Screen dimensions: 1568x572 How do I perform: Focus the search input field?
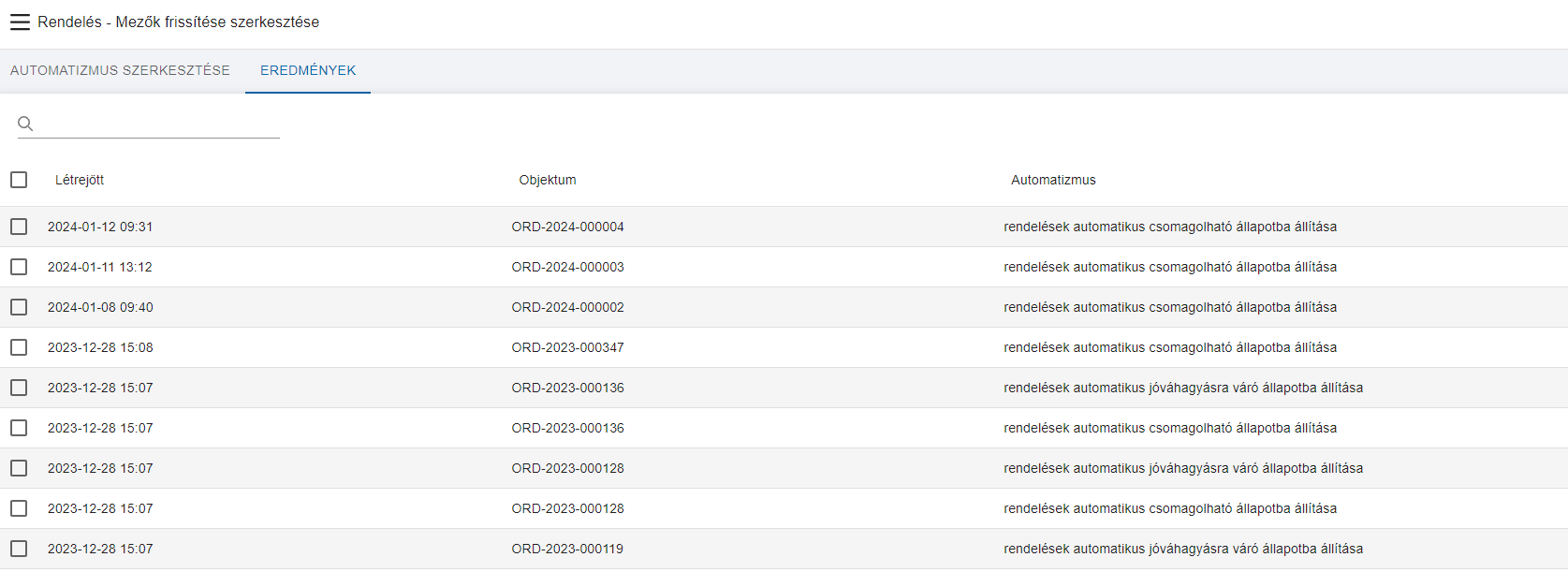click(x=159, y=124)
